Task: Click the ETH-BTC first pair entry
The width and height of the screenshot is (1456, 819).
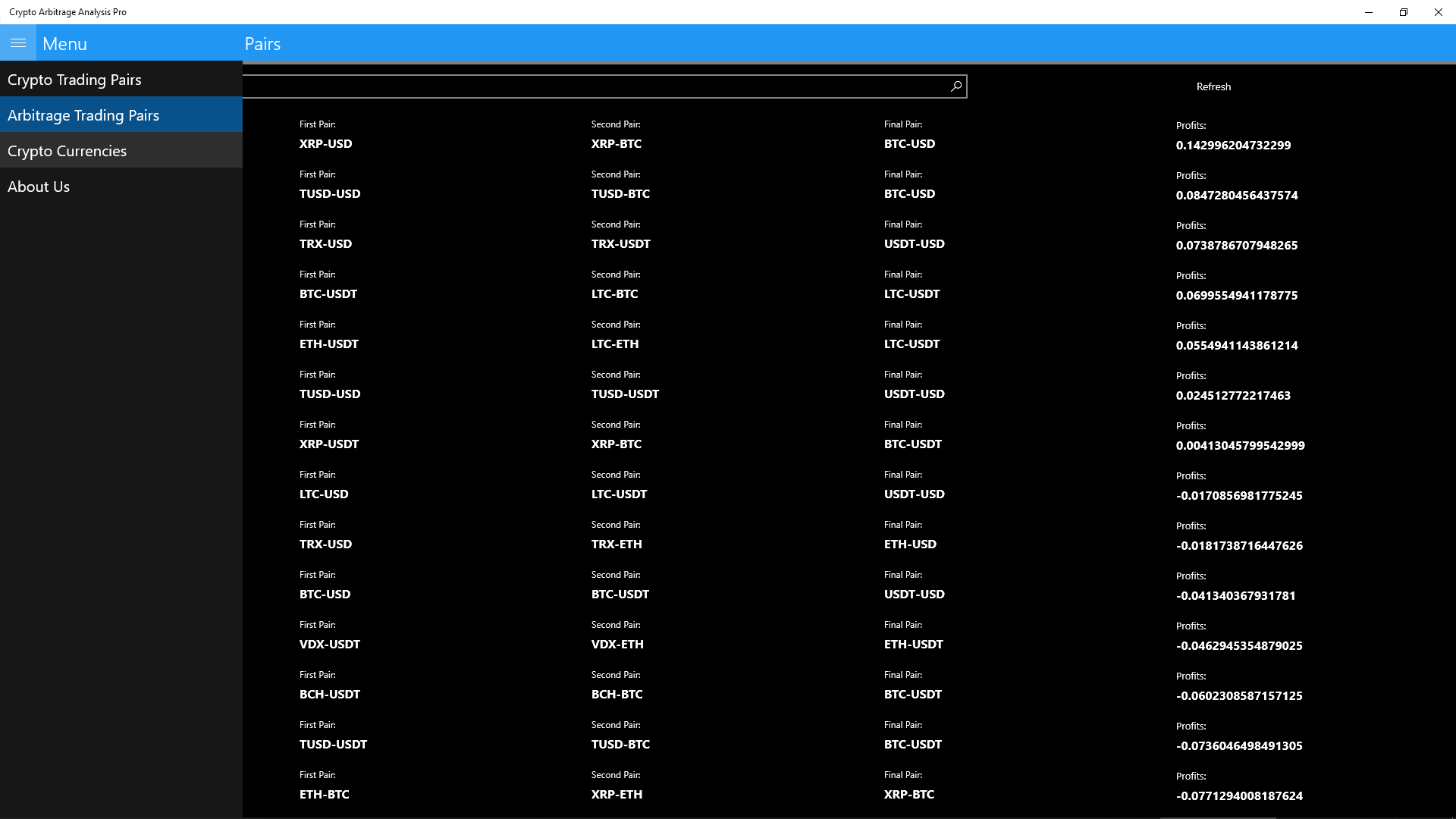Action: (x=324, y=795)
